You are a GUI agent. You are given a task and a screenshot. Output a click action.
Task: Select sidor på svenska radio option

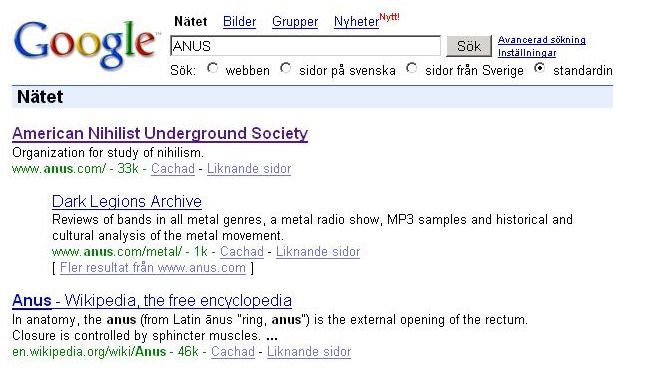tap(286, 68)
